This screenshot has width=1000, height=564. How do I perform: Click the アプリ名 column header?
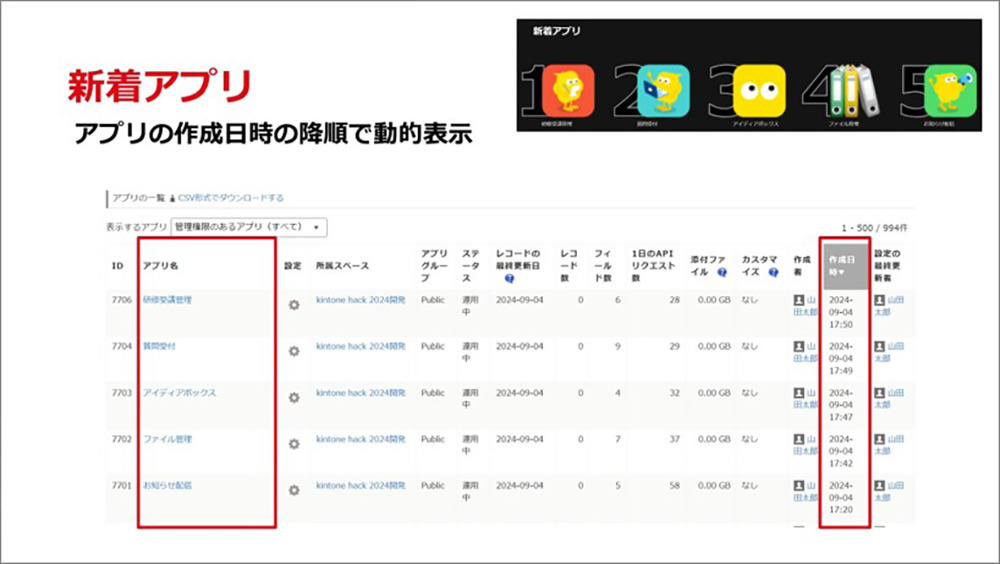tap(160, 266)
